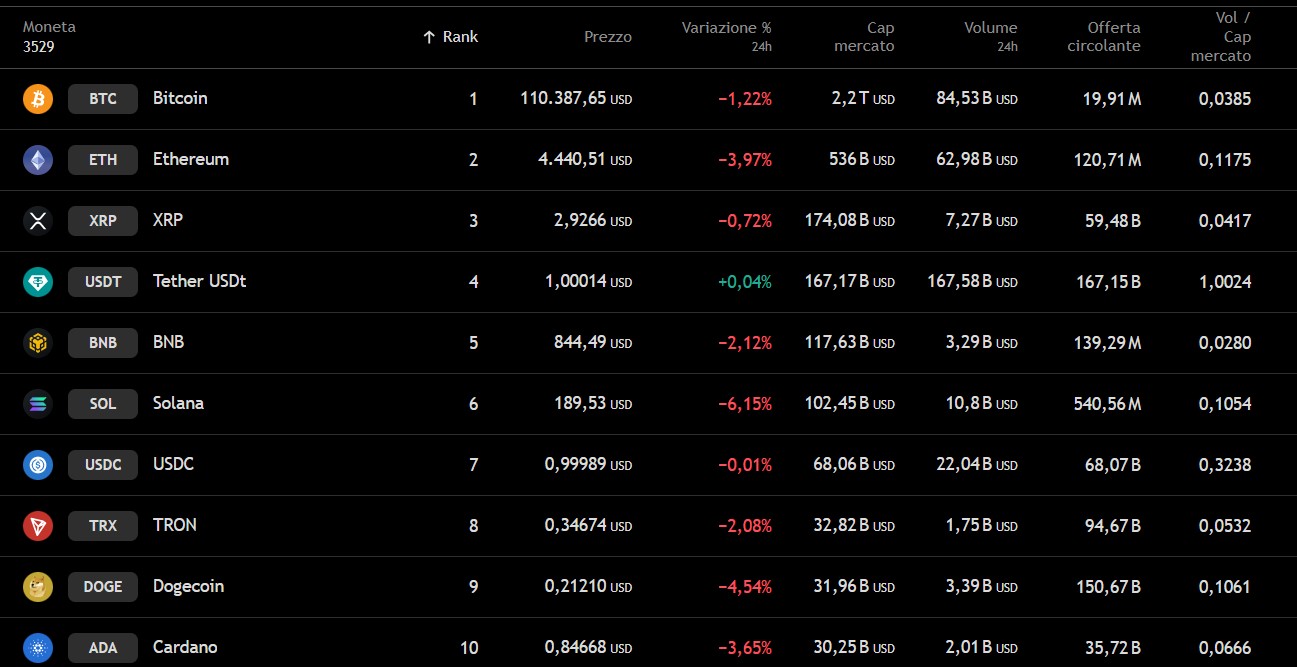Click the TRON red logo icon
This screenshot has height=667, width=1297.
pyautogui.click(x=38, y=526)
